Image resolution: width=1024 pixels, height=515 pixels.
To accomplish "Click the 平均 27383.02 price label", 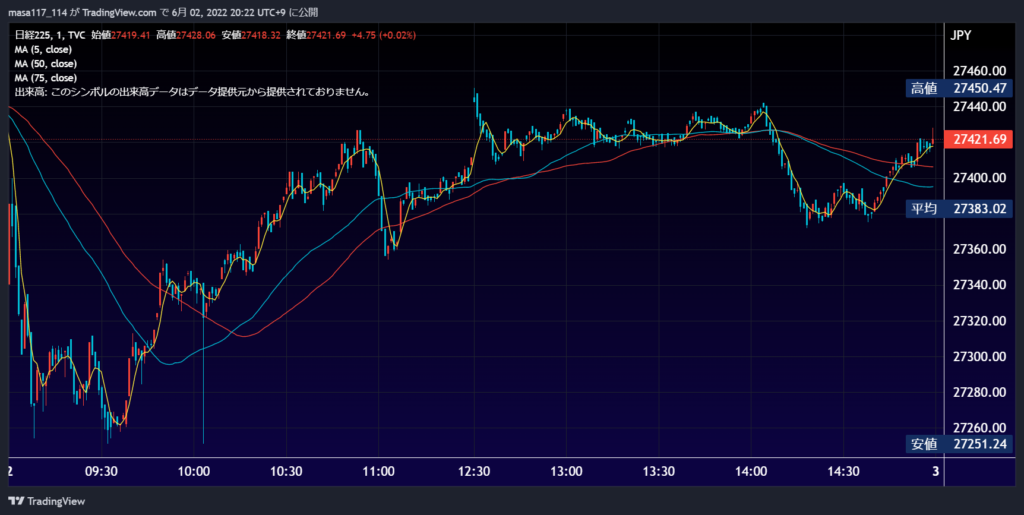I will click(x=959, y=209).
